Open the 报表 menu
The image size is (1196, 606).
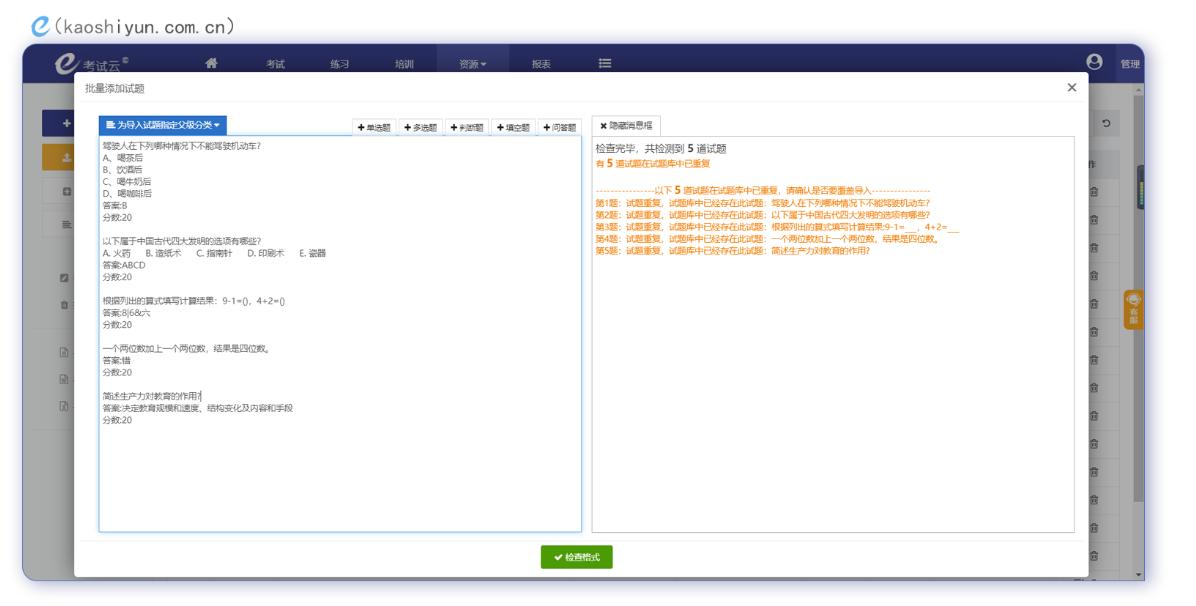tap(542, 64)
